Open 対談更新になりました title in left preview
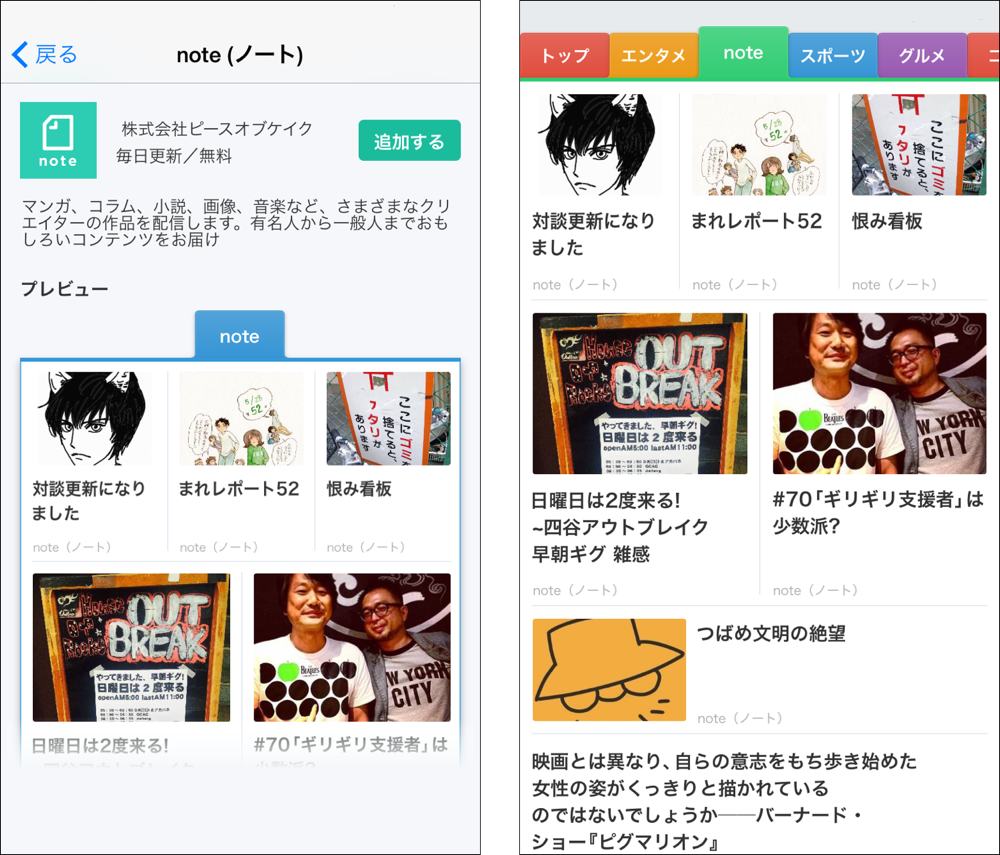Image resolution: width=1000 pixels, height=855 pixels. [89, 501]
